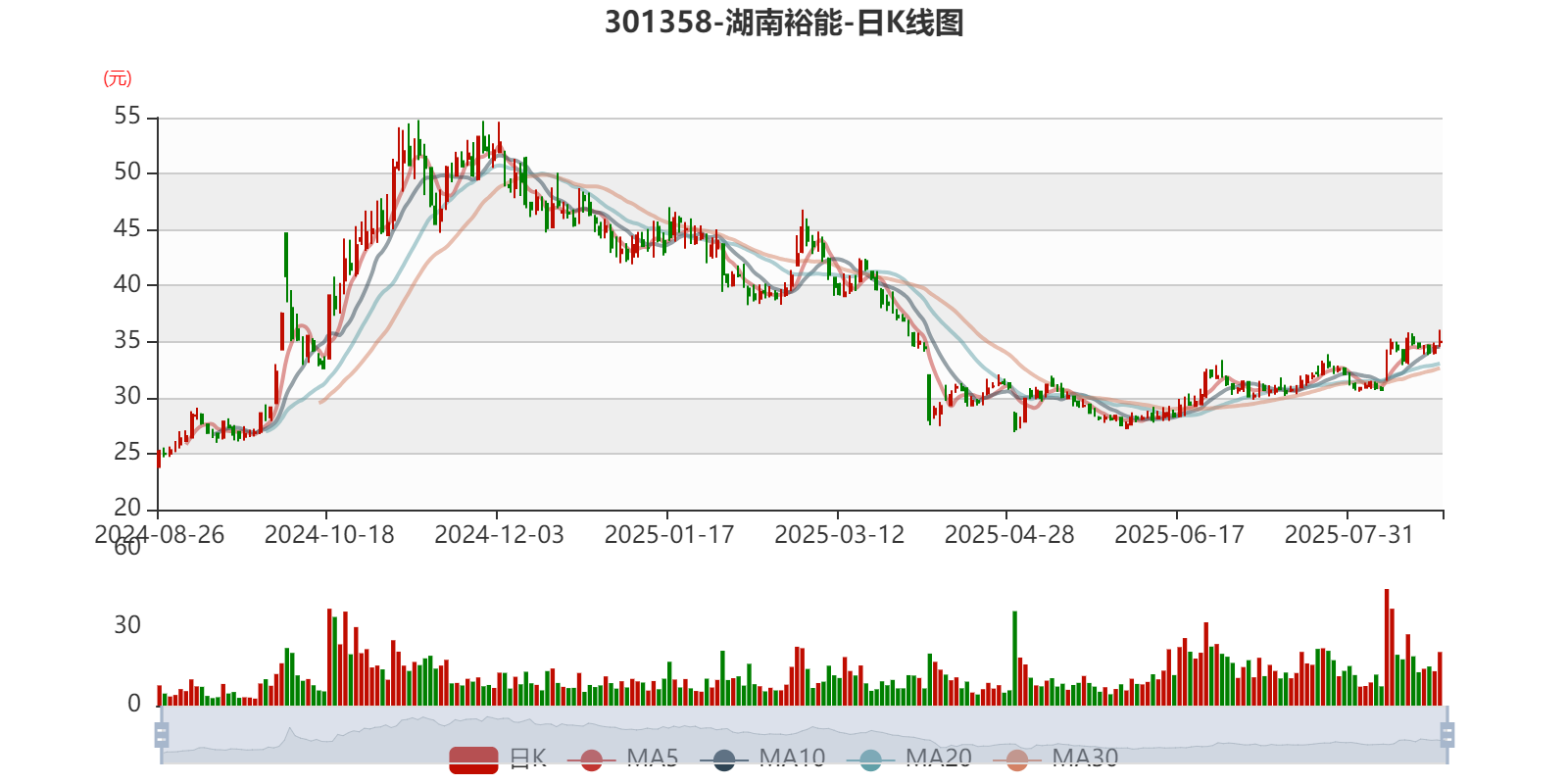
Task: Click the y-axis price label 45
Action: point(127,229)
